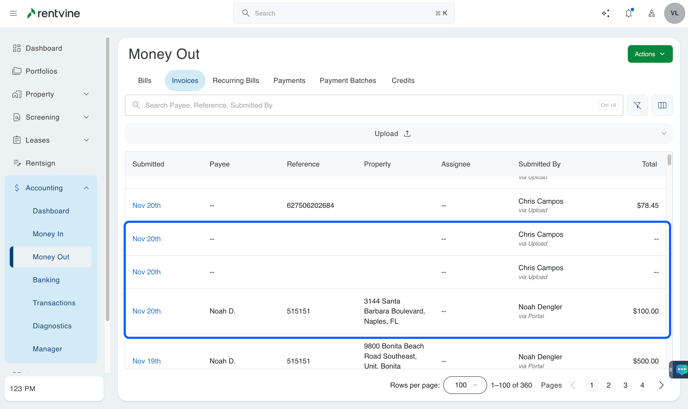The width and height of the screenshot is (688, 409).
Task: Click the chat support widget icon
Action: click(x=680, y=369)
